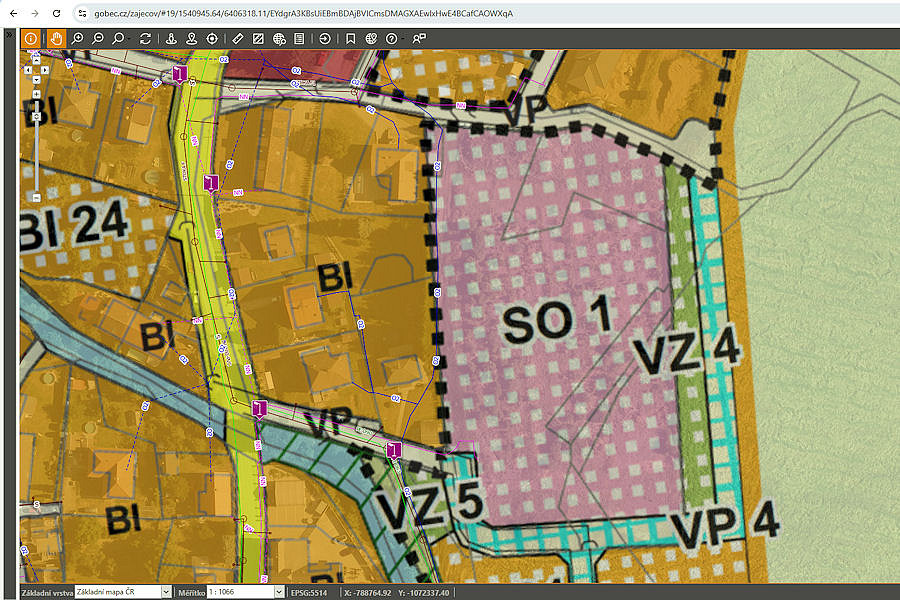The height and width of the screenshot is (600, 900).
Task: Open the globe search tool
Action: (x=279, y=38)
